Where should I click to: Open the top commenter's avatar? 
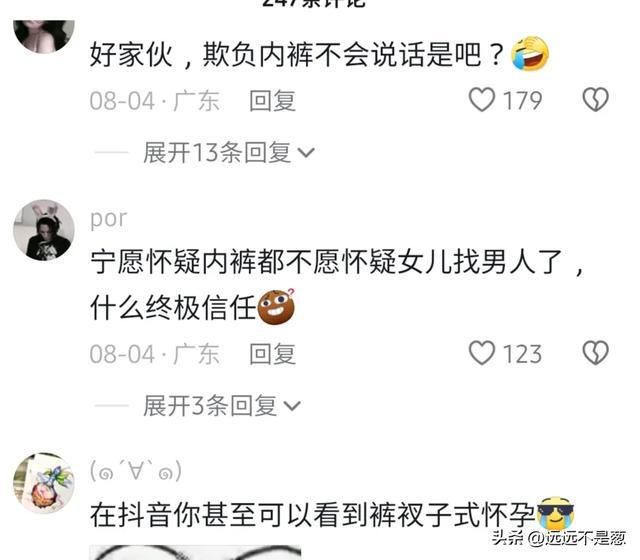pos(44,35)
